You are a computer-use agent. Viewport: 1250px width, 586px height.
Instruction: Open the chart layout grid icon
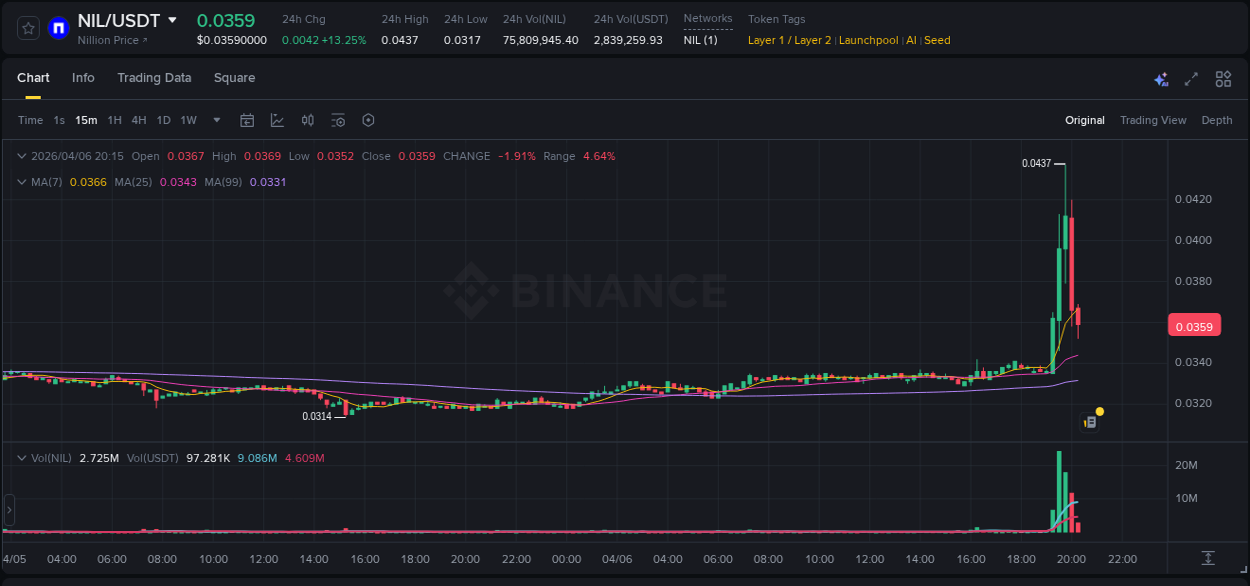[x=1223, y=79]
